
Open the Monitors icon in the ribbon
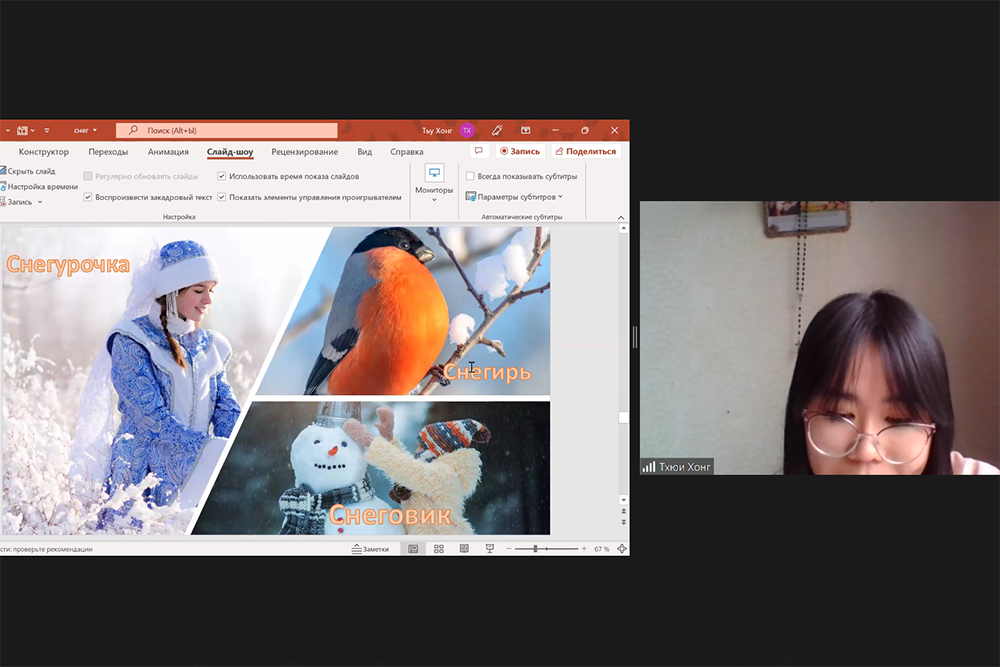[434, 173]
